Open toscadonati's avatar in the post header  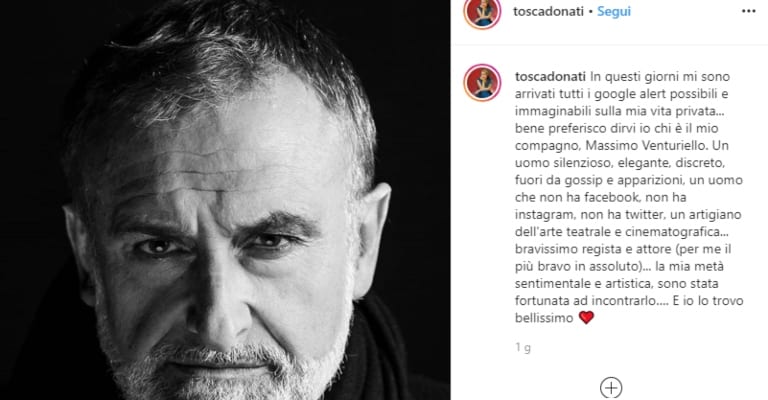click(x=482, y=12)
